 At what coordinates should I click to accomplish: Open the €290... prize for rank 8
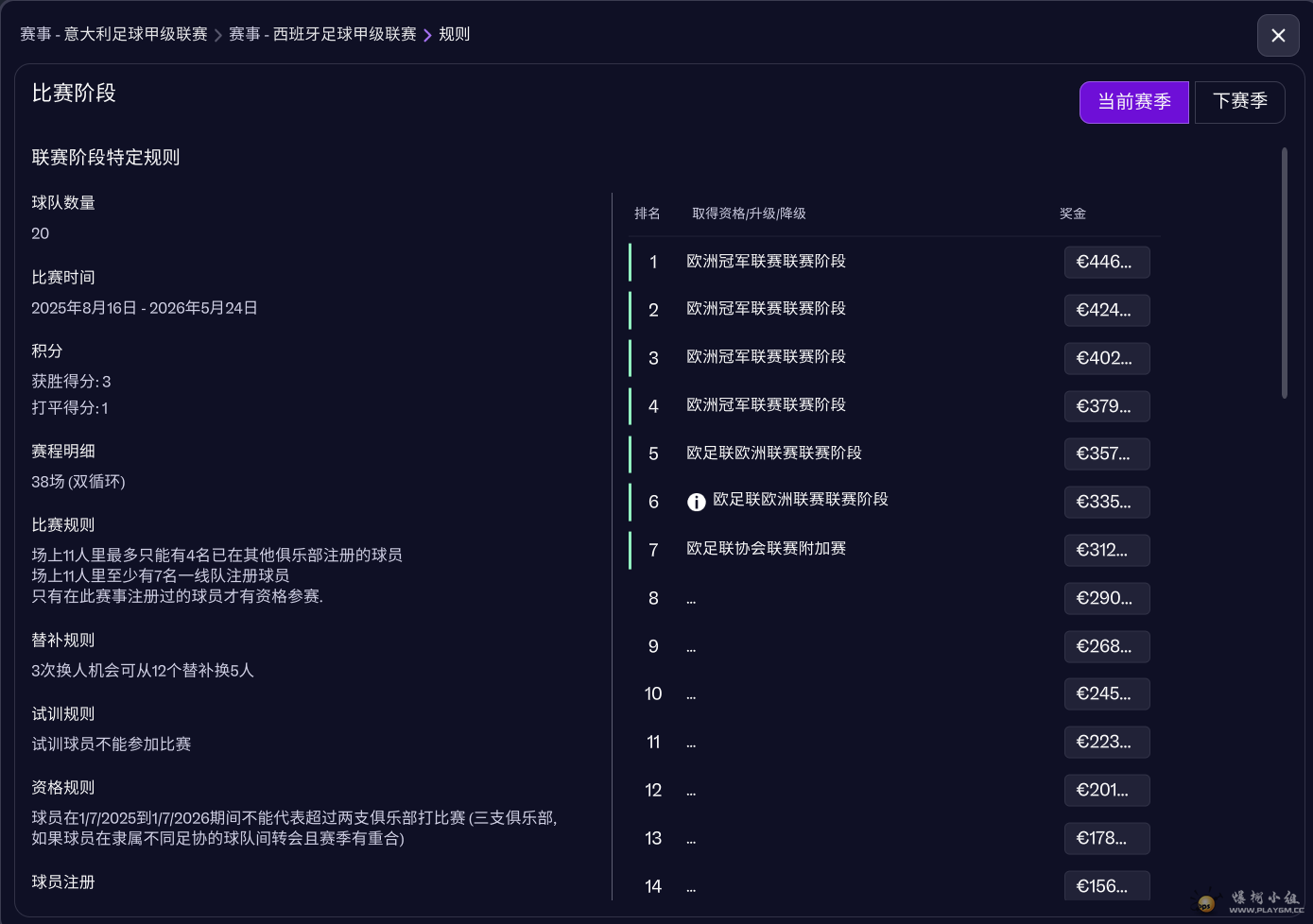pos(1106,599)
